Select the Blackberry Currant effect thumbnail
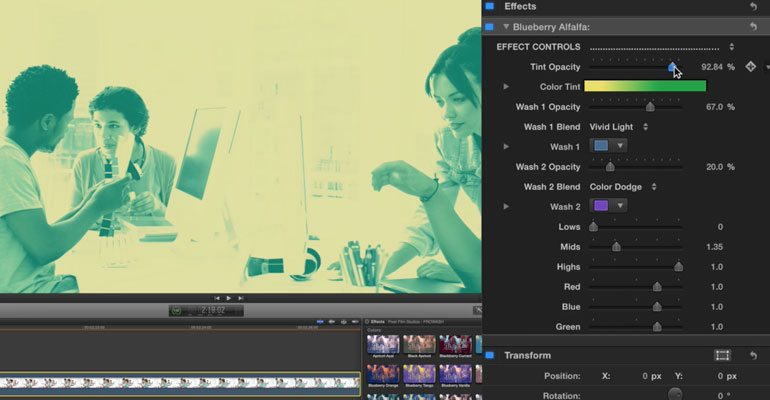This screenshot has height=400, width=770. pyautogui.click(x=455, y=344)
